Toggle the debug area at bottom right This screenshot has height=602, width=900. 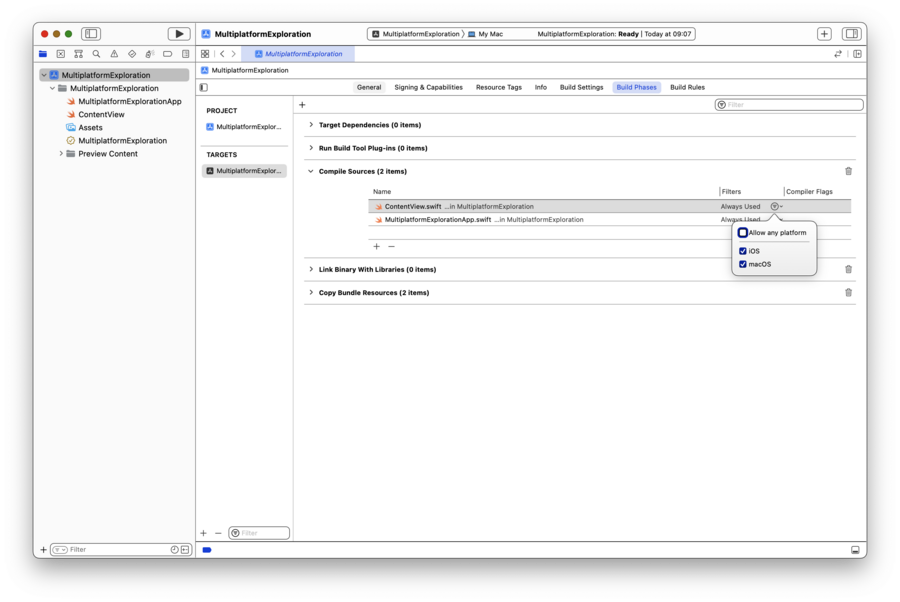(x=855, y=550)
